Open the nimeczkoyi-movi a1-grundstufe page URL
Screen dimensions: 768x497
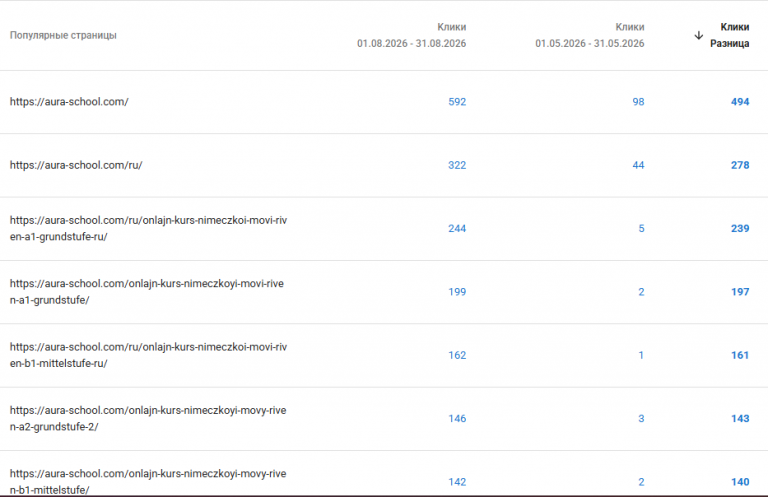(x=147, y=292)
